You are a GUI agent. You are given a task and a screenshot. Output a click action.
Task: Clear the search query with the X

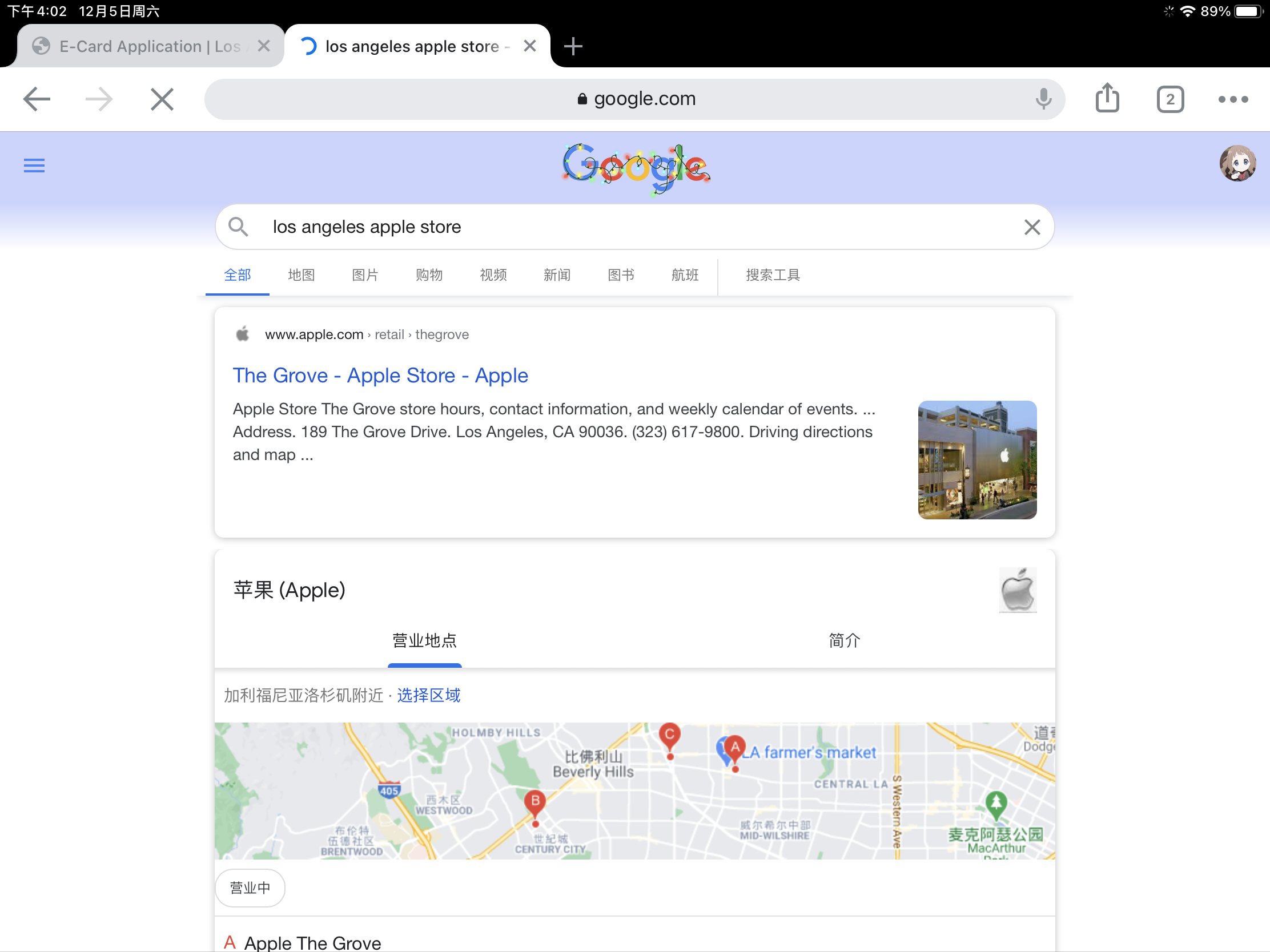[1032, 227]
